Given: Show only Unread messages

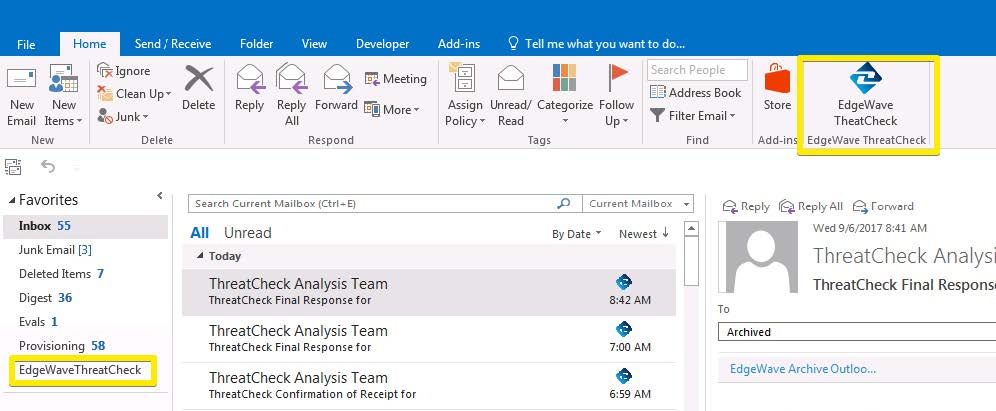Looking at the screenshot, I should click(248, 233).
